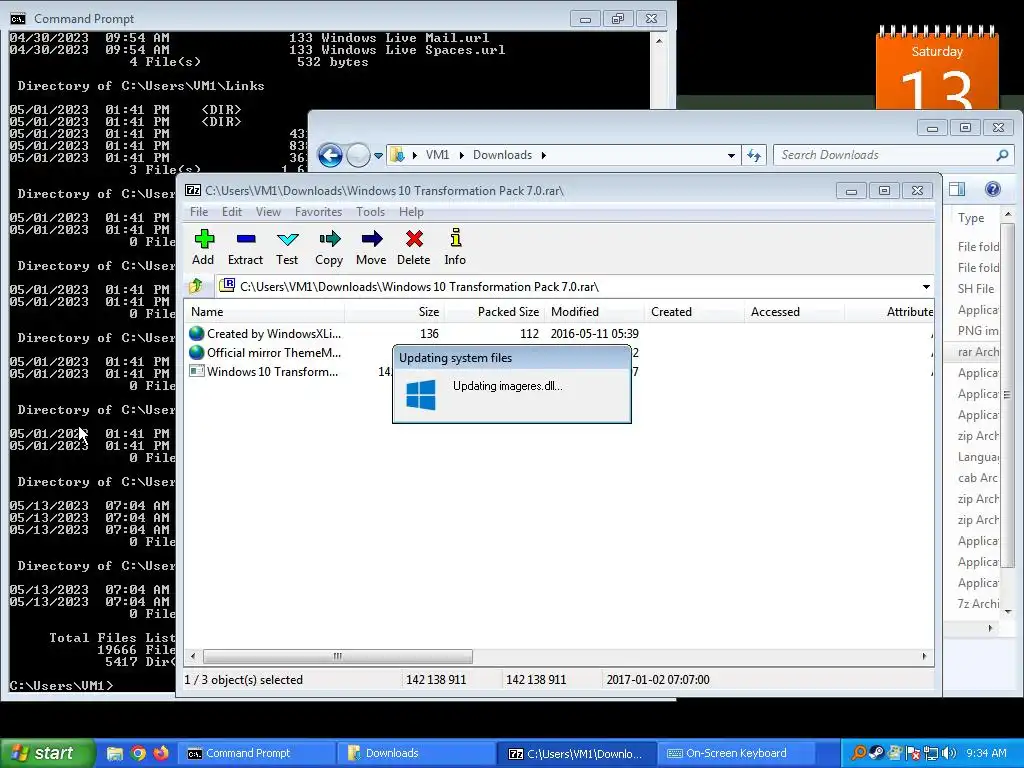Switch to the 7-Zip taskbar button
Image resolution: width=1024 pixels, height=768 pixels.
pyautogui.click(x=576, y=753)
